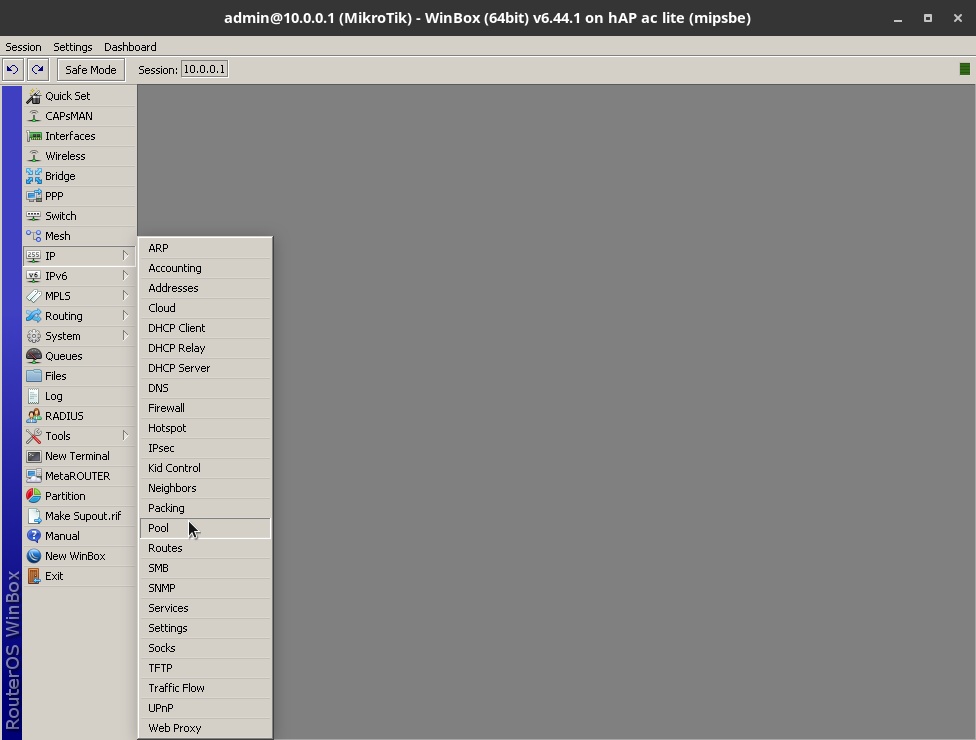Expand the System submenu arrow
The height and width of the screenshot is (740, 976).
pos(126,335)
